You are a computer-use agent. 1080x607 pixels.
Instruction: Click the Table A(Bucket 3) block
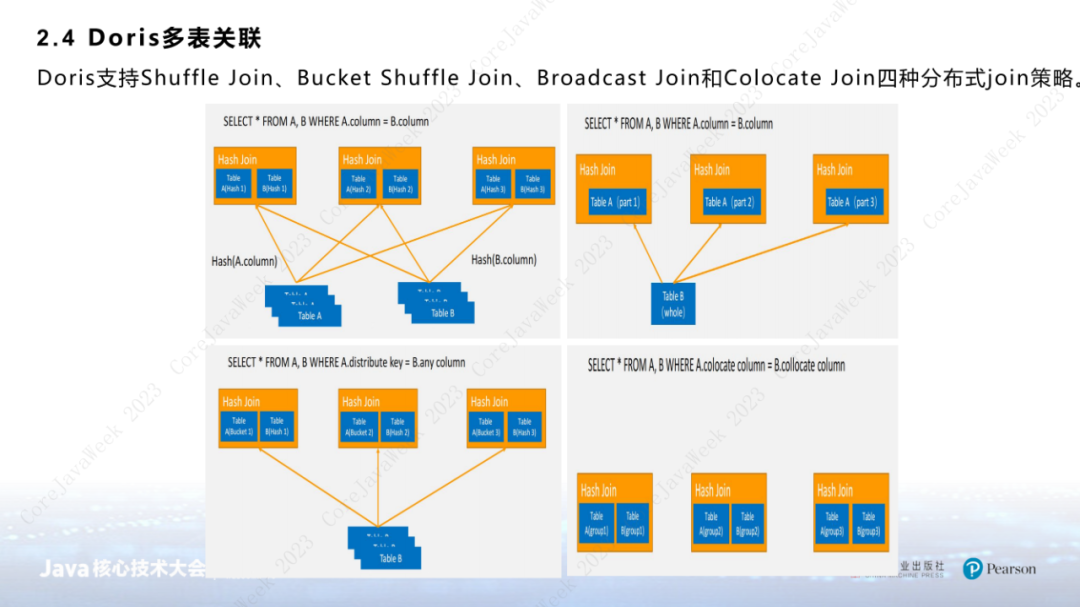tap(487, 426)
